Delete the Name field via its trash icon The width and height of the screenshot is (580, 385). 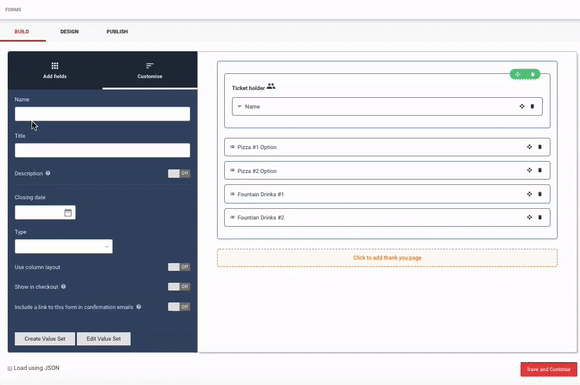coord(532,107)
